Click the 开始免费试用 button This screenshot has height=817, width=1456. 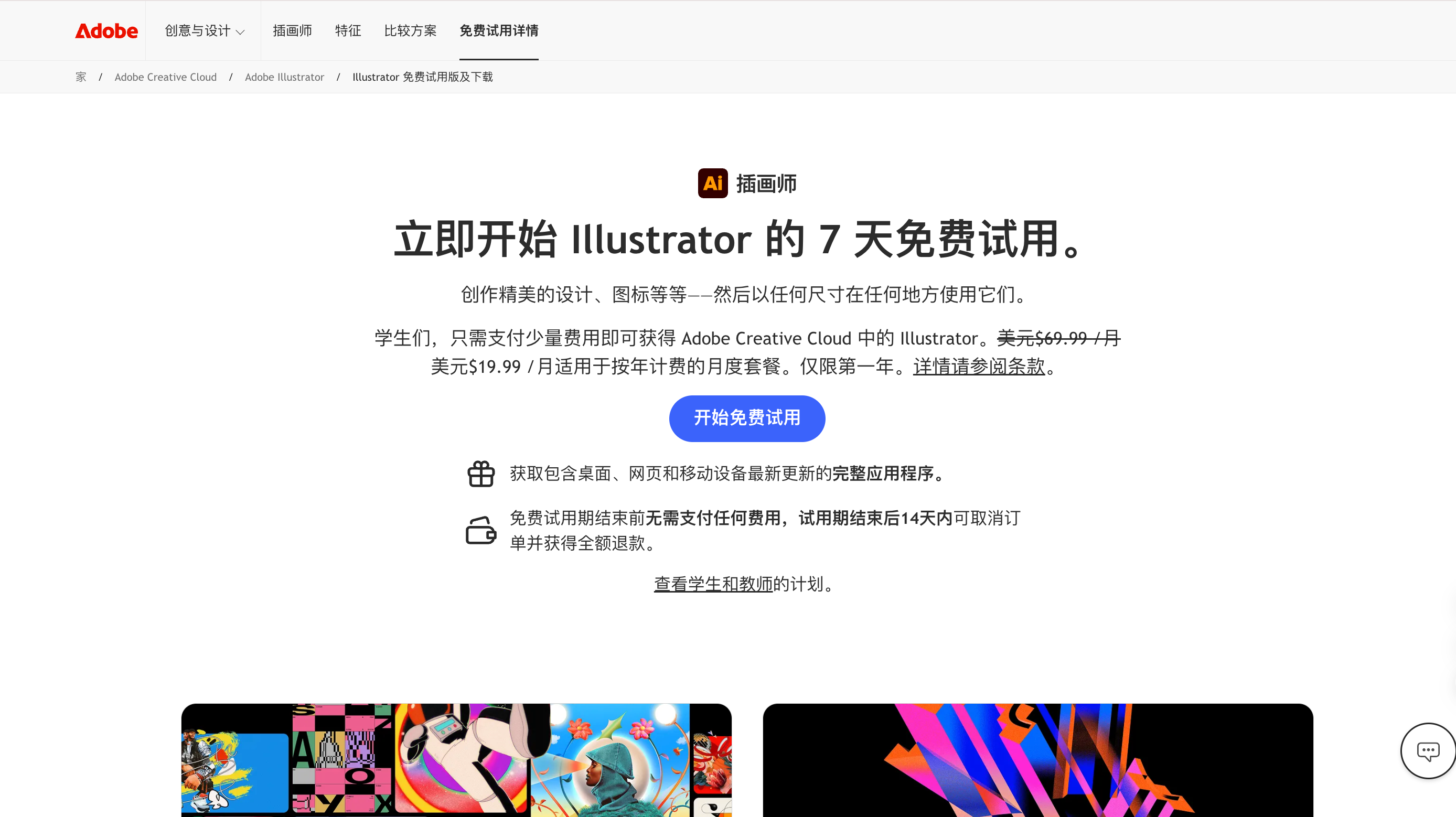tap(747, 418)
